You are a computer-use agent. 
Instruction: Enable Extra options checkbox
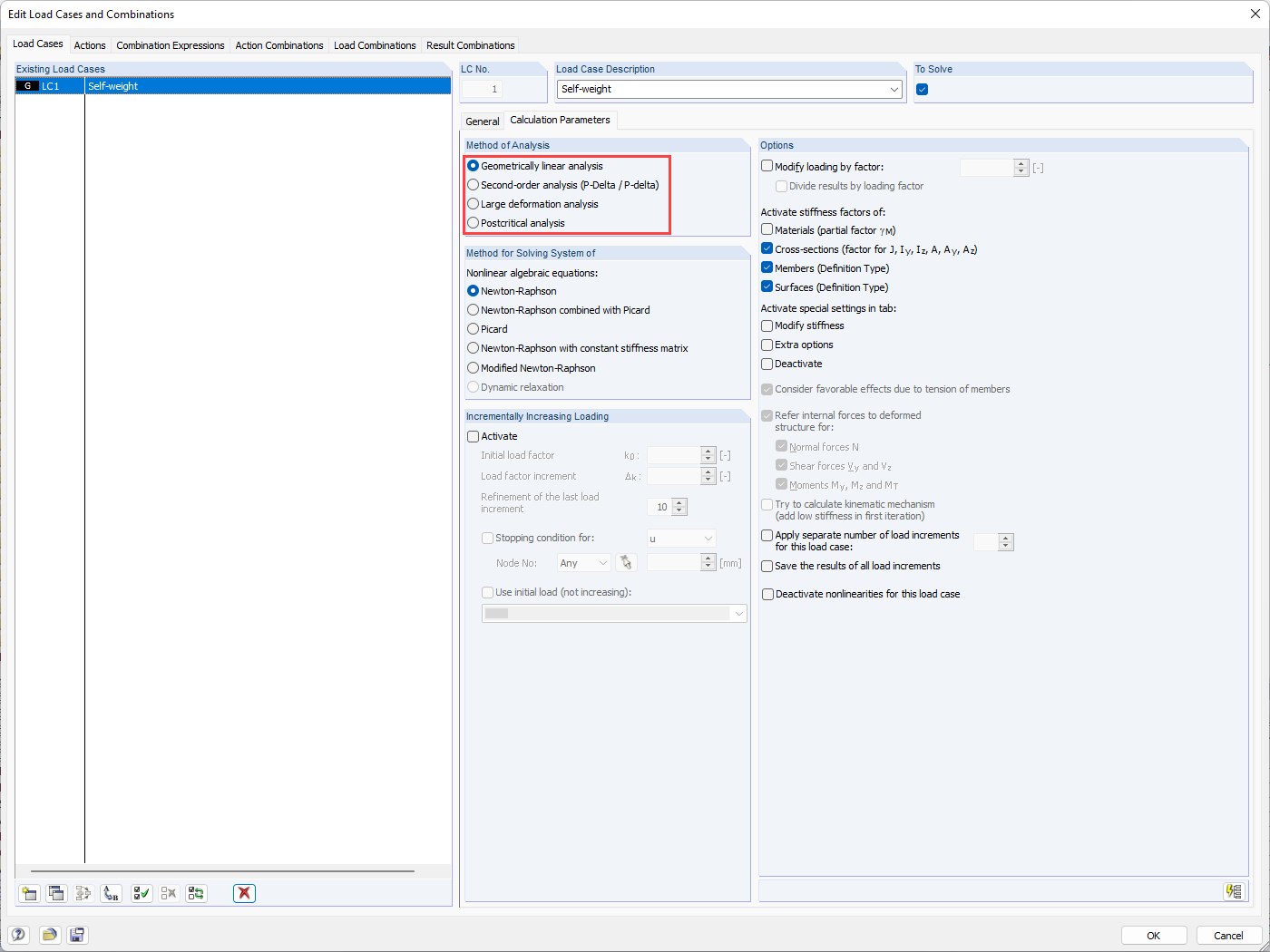click(x=767, y=345)
